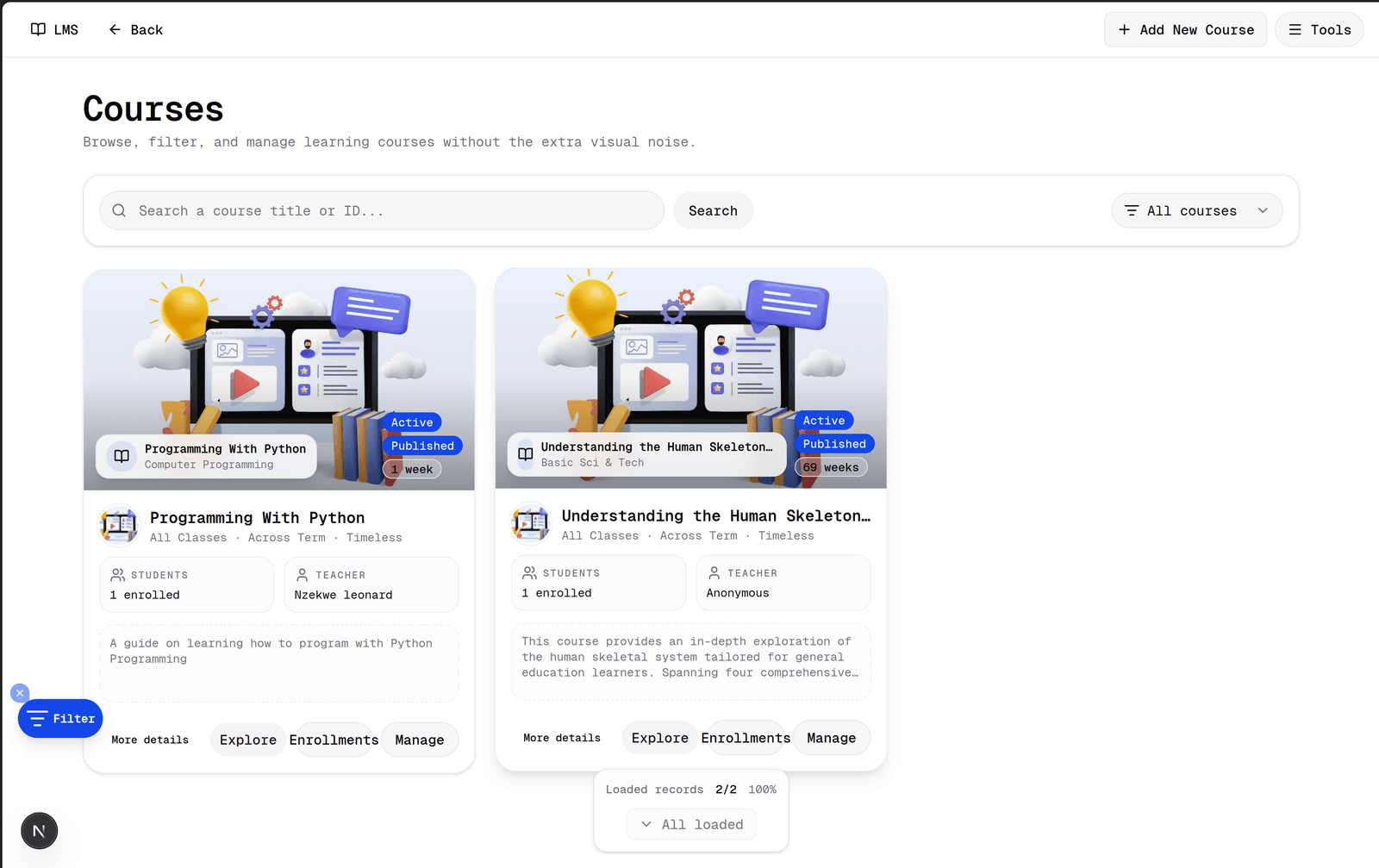Click Computer Programming category label
The width and height of the screenshot is (1379, 868).
[x=209, y=465]
